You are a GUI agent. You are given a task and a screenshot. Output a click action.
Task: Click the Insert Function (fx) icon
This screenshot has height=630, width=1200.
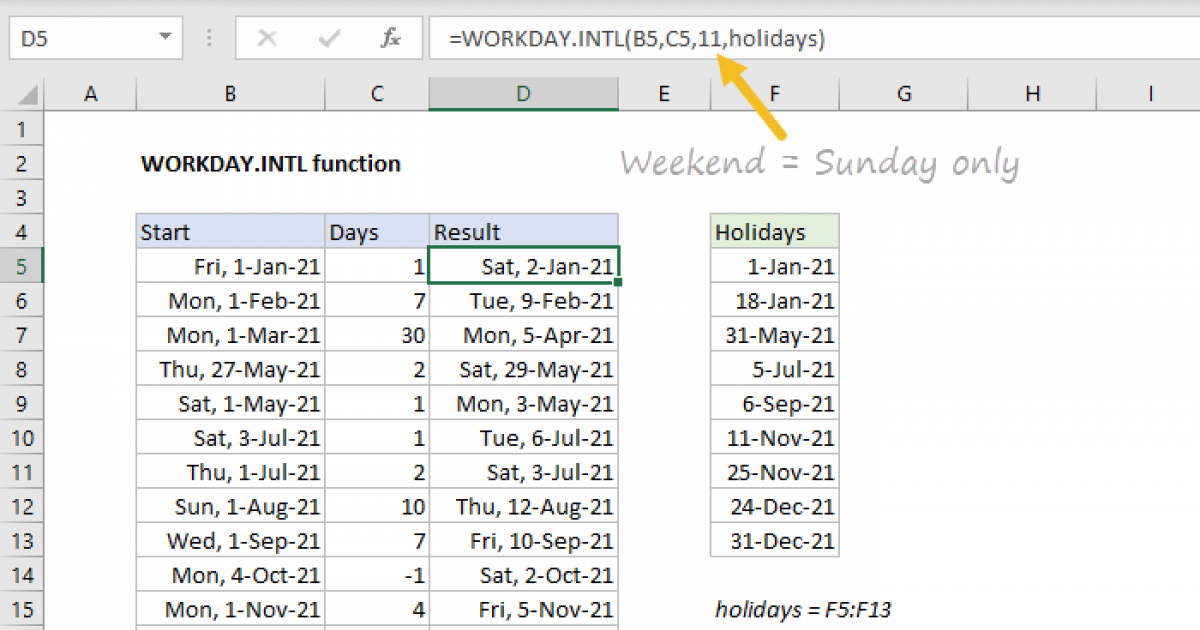(x=390, y=39)
